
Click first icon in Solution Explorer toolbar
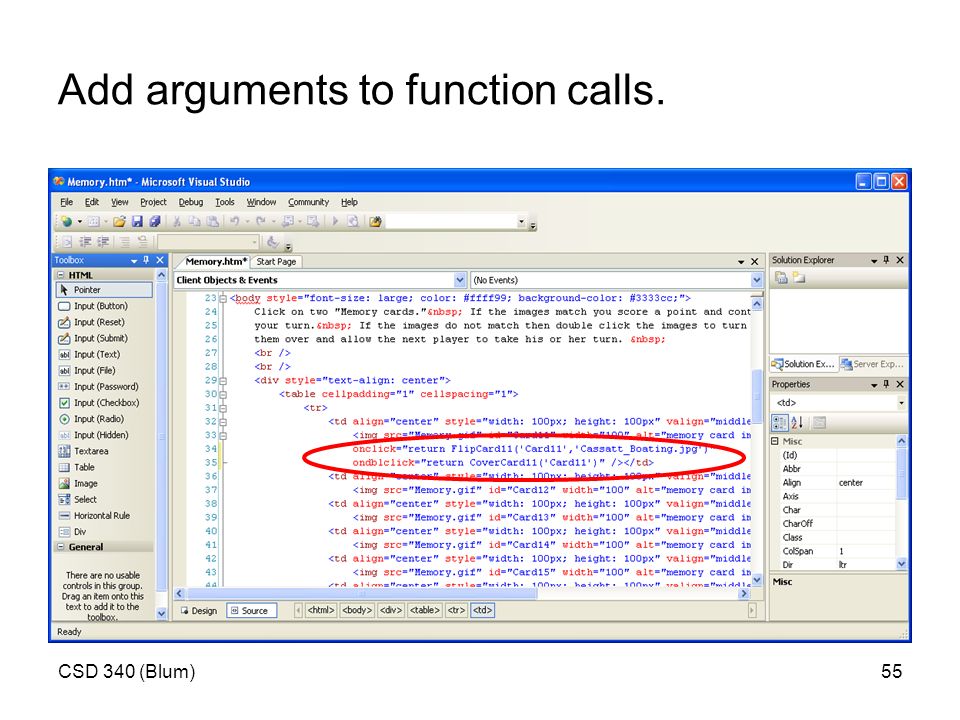click(781, 278)
